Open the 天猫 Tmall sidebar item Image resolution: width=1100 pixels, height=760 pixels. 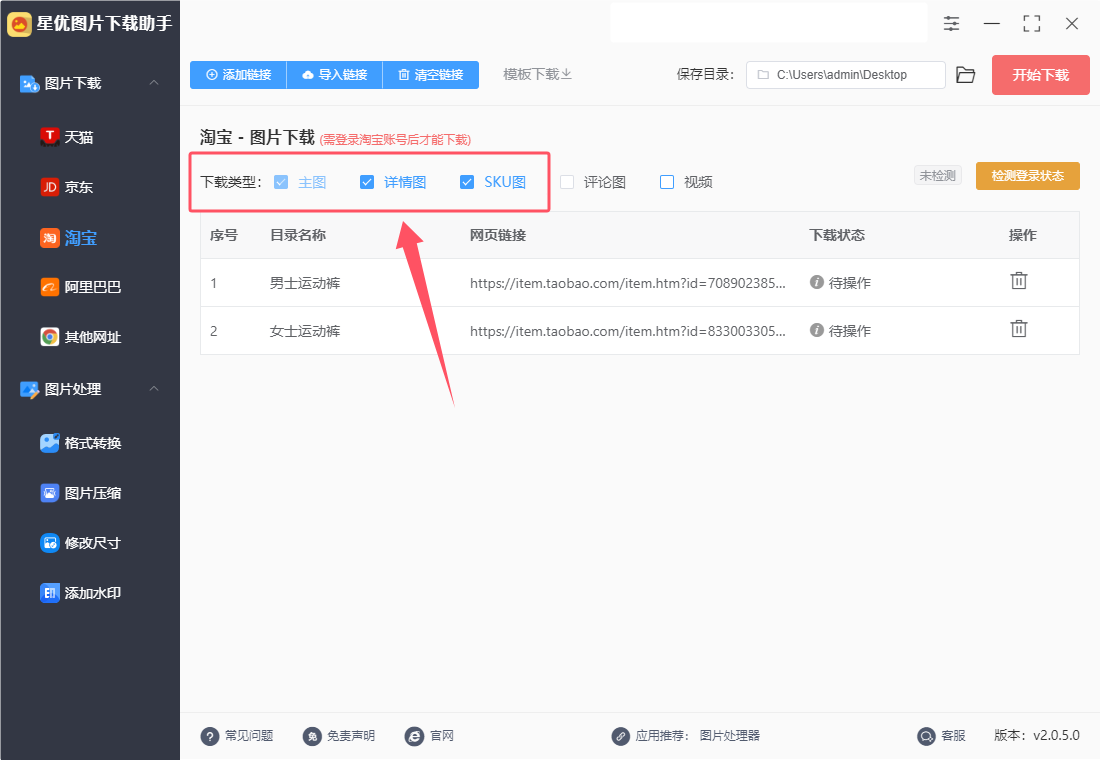coord(67,137)
